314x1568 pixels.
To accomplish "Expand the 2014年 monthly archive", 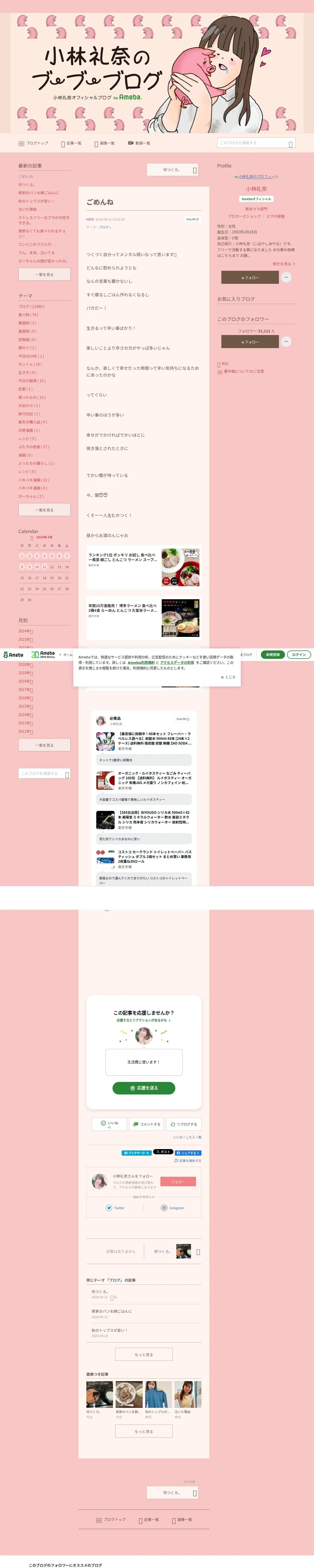I will [x=26, y=714].
